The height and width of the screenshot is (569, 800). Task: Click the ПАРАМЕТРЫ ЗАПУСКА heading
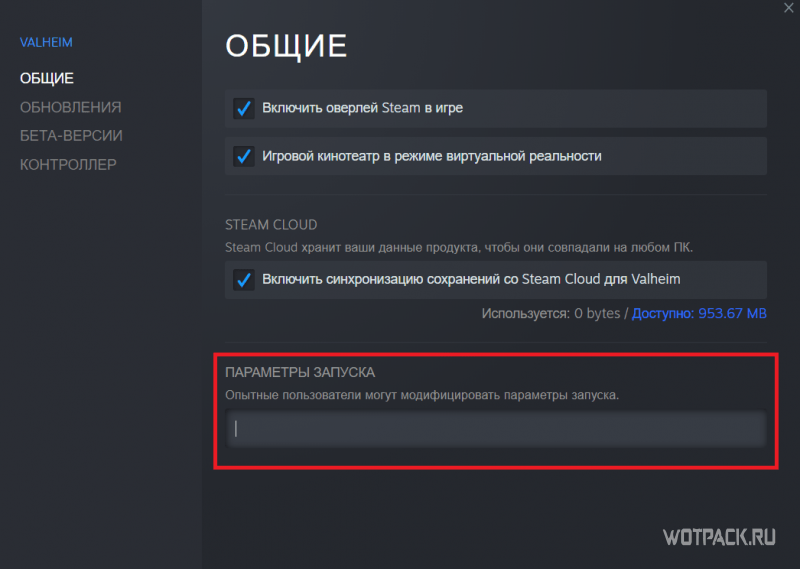[x=300, y=373]
